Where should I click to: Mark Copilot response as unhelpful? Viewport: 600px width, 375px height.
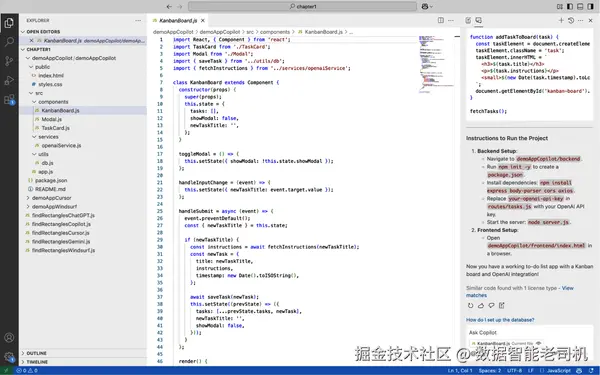[x=491, y=305]
